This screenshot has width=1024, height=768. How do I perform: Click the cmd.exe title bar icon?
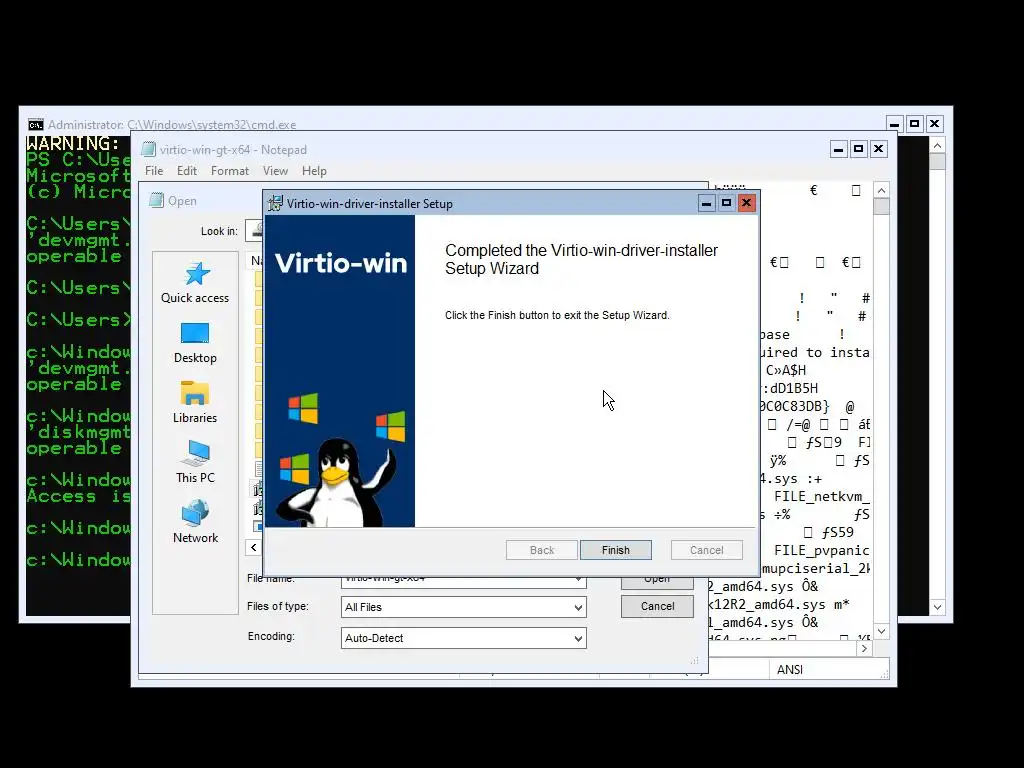pos(36,124)
